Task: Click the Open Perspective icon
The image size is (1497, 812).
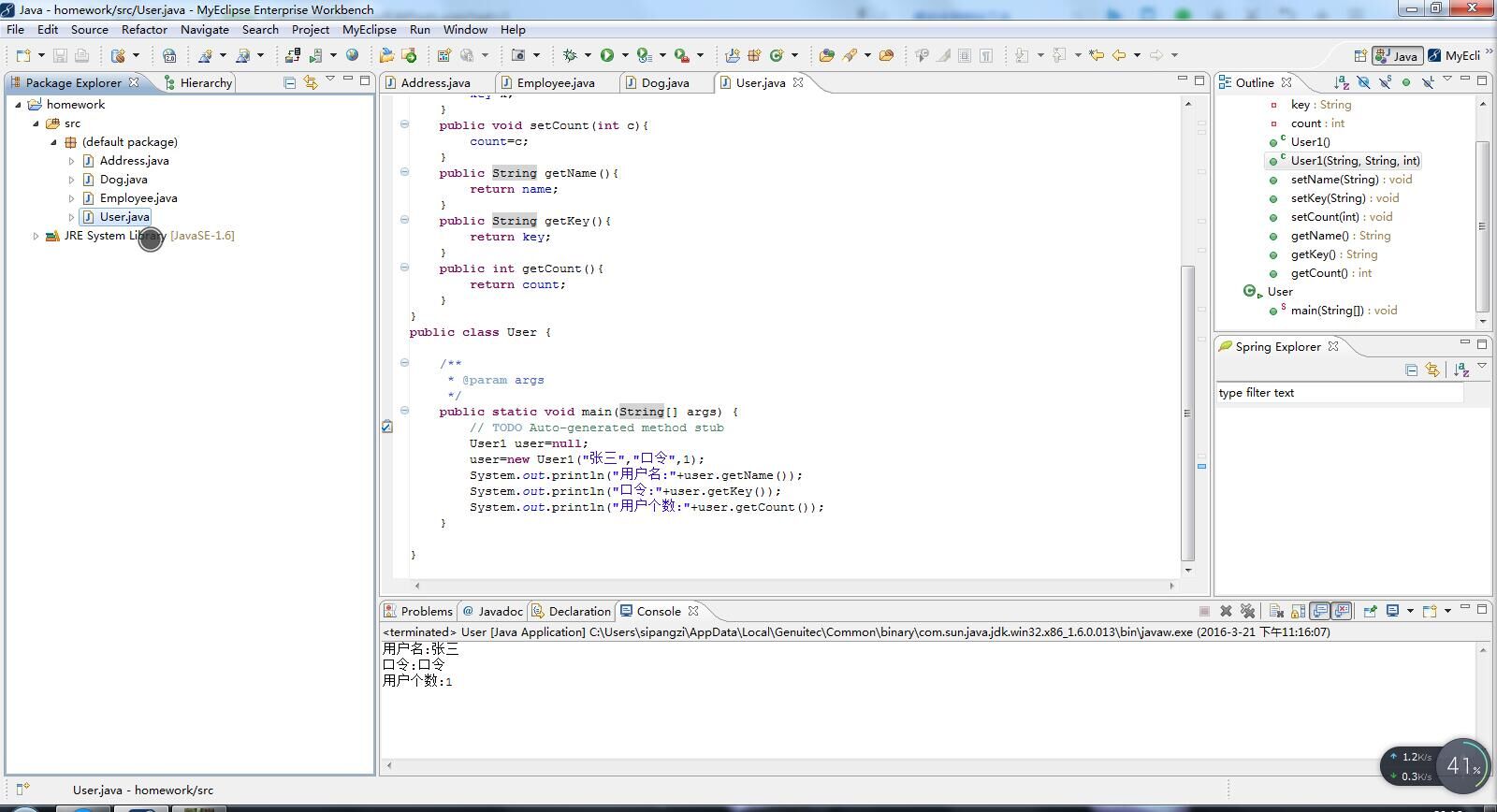Action: pyautogui.click(x=1360, y=55)
